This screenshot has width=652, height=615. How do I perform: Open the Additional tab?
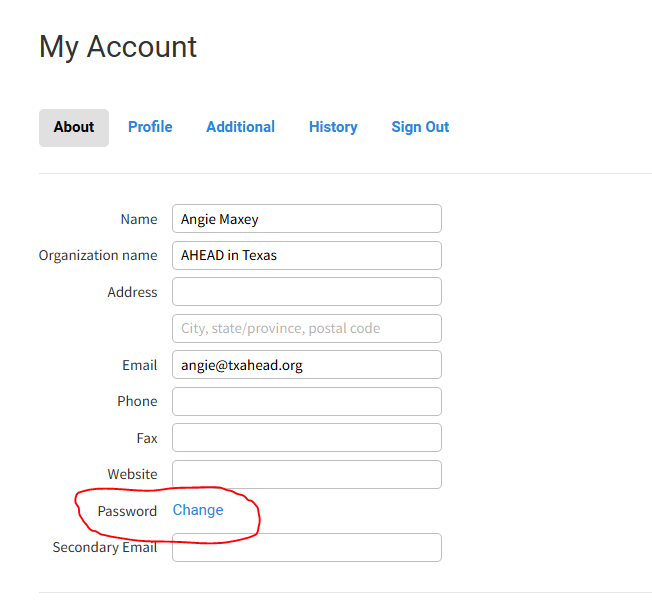[x=241, y=127]
